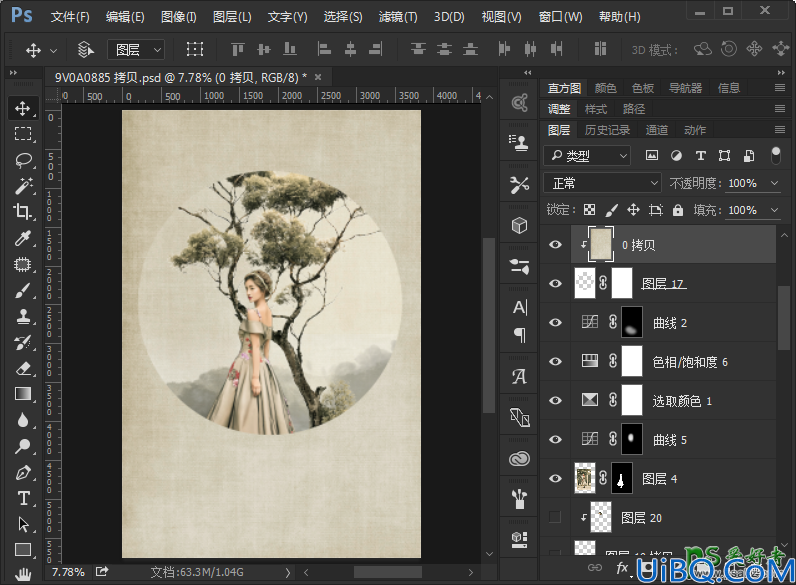The height and width of the screenshot is (585, 796).
Task: Open the Move tool preset picker arrow
Action: coord(53,50)
